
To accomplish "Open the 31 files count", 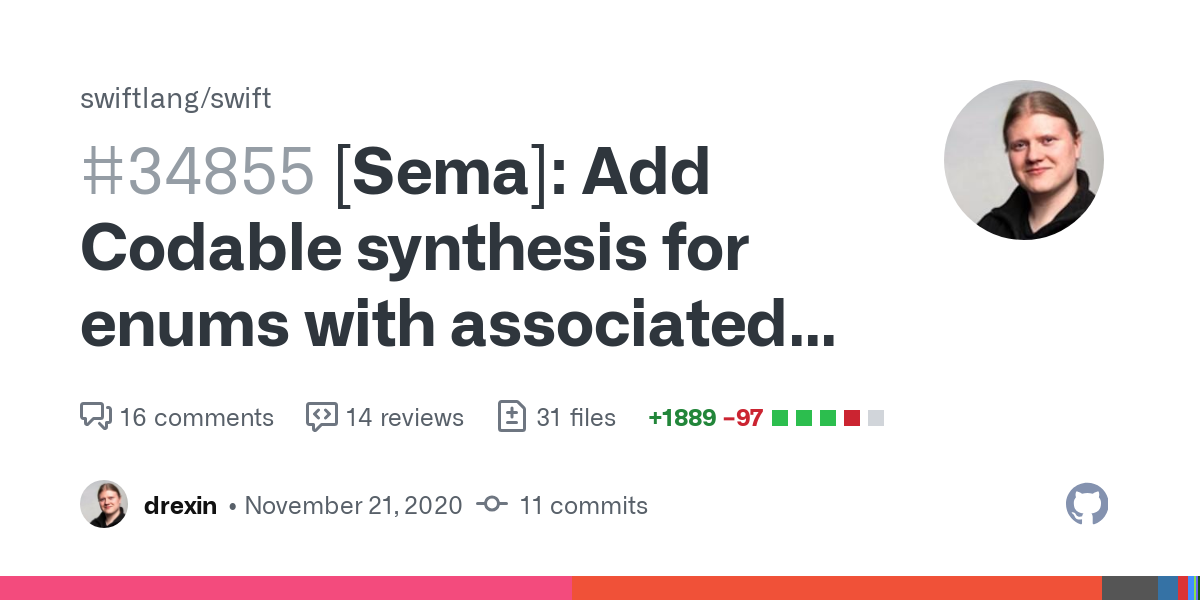I will click(576, 417).
